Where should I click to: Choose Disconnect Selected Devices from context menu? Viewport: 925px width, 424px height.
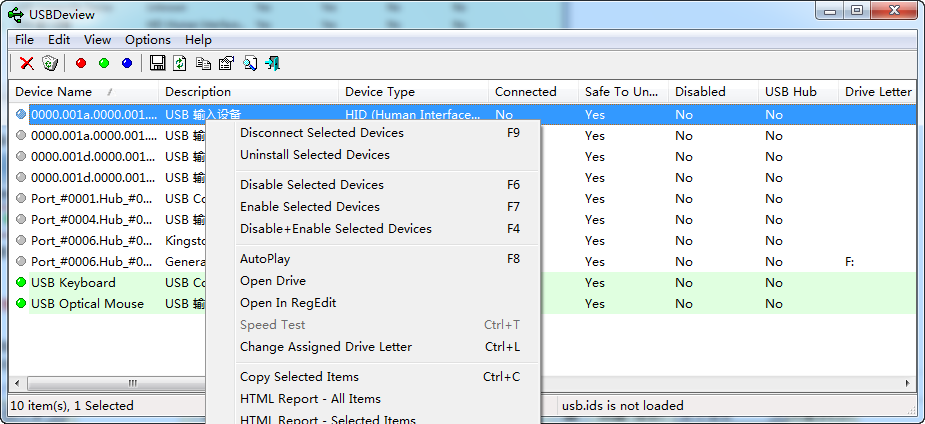point(322,133)
